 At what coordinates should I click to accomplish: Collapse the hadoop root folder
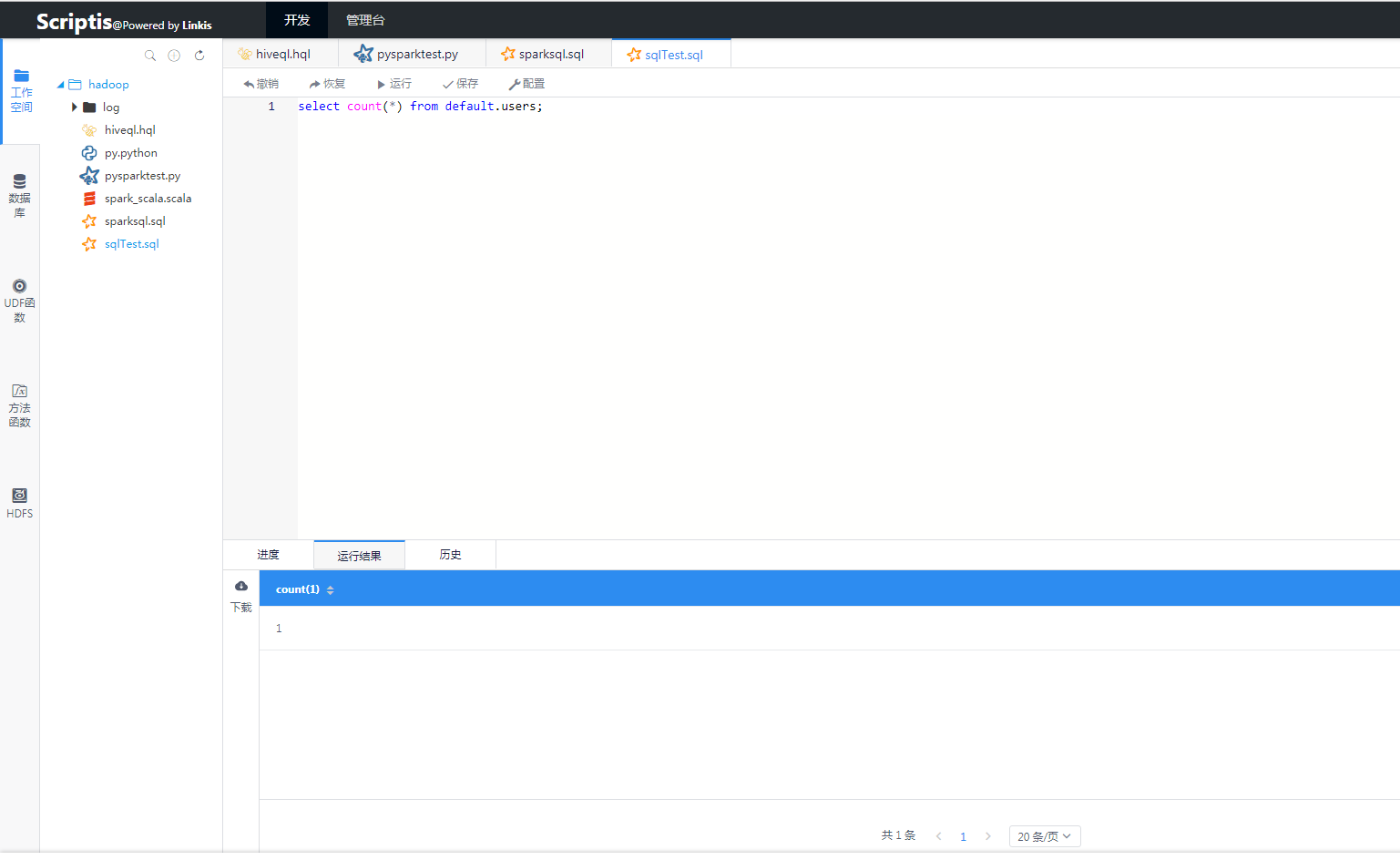pos(61,85)
